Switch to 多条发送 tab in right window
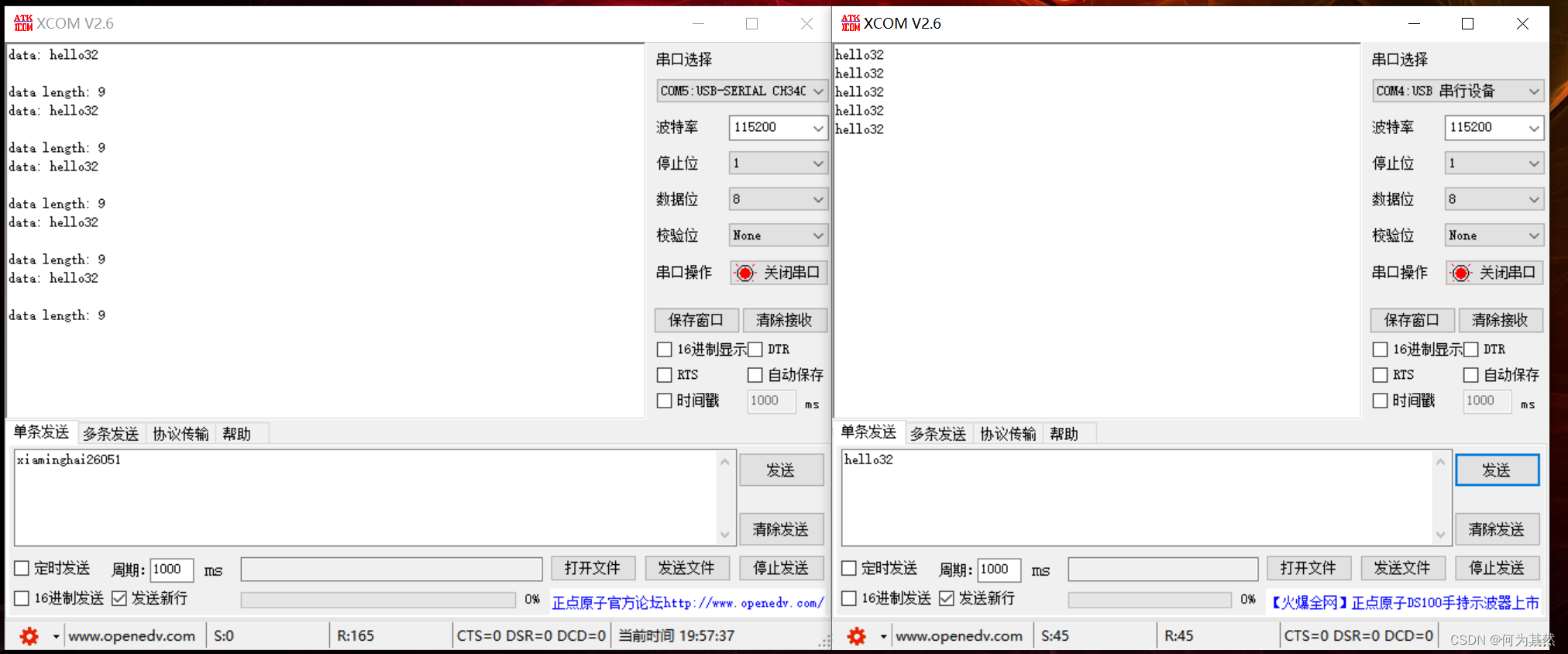Screen dimensions: 1568x654 [x=938, y=434]
